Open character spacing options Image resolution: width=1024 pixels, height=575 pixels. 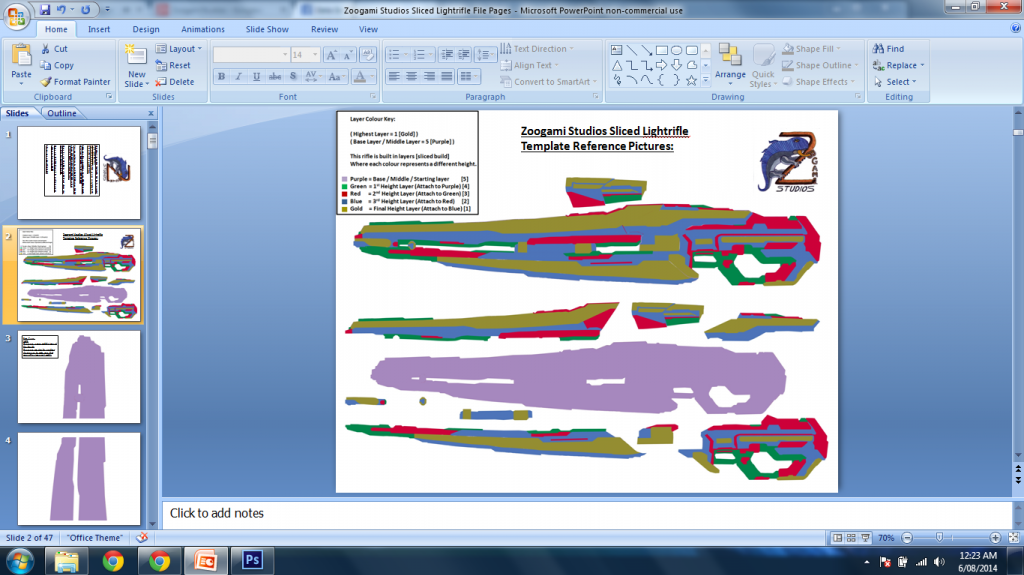[x=312, y=76]
